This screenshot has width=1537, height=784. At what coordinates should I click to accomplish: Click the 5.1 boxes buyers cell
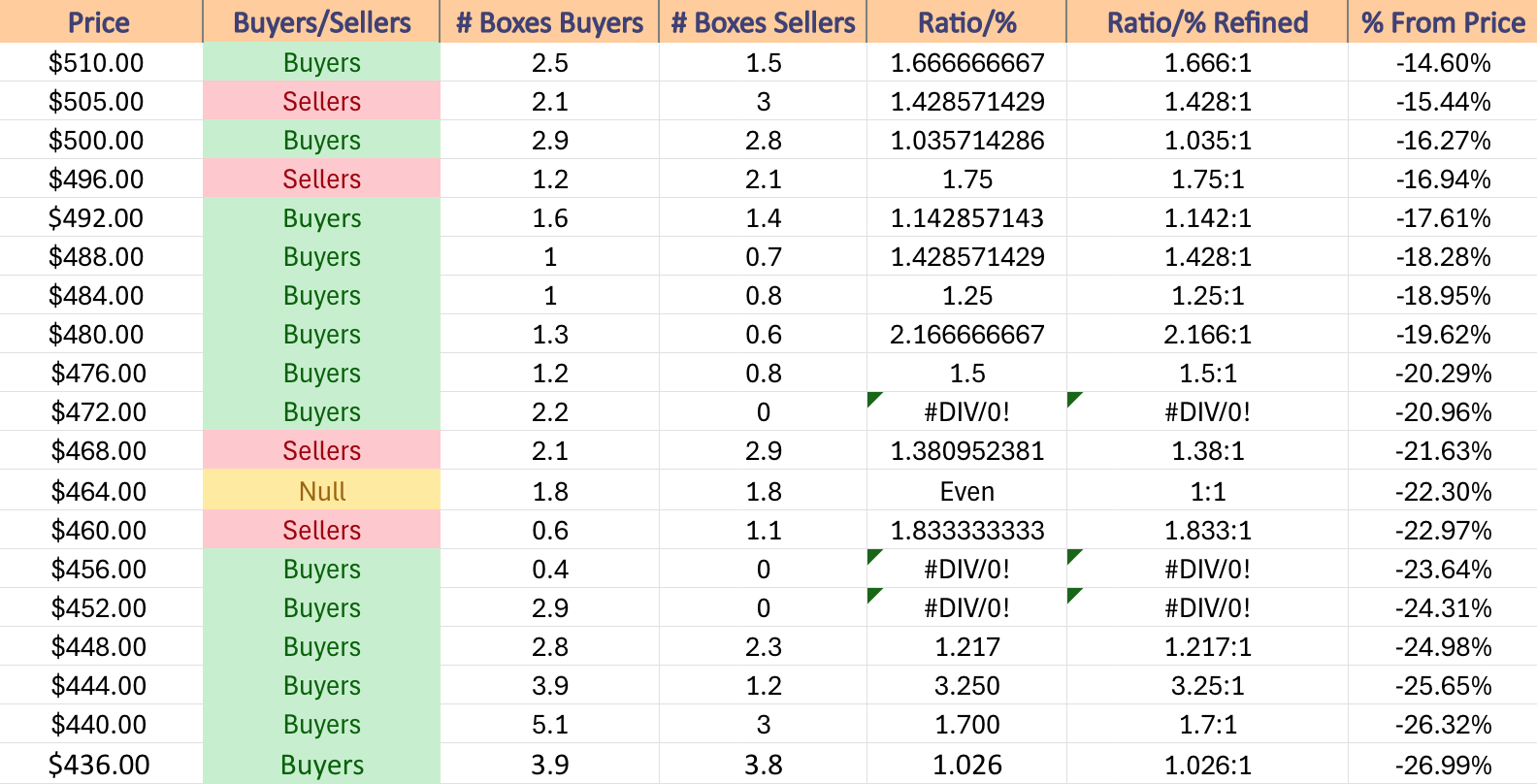(549, 724)
